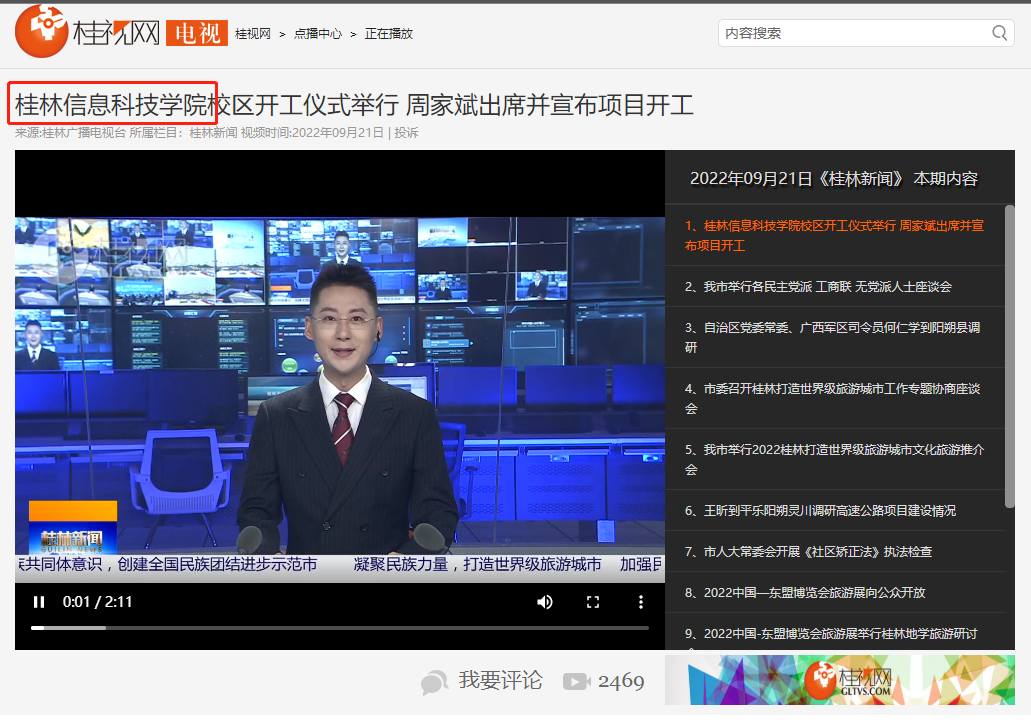Go to 点播中心 in breadcrumb
The width and height of the screenshot is (1031, 722).
tap(318, 34)
